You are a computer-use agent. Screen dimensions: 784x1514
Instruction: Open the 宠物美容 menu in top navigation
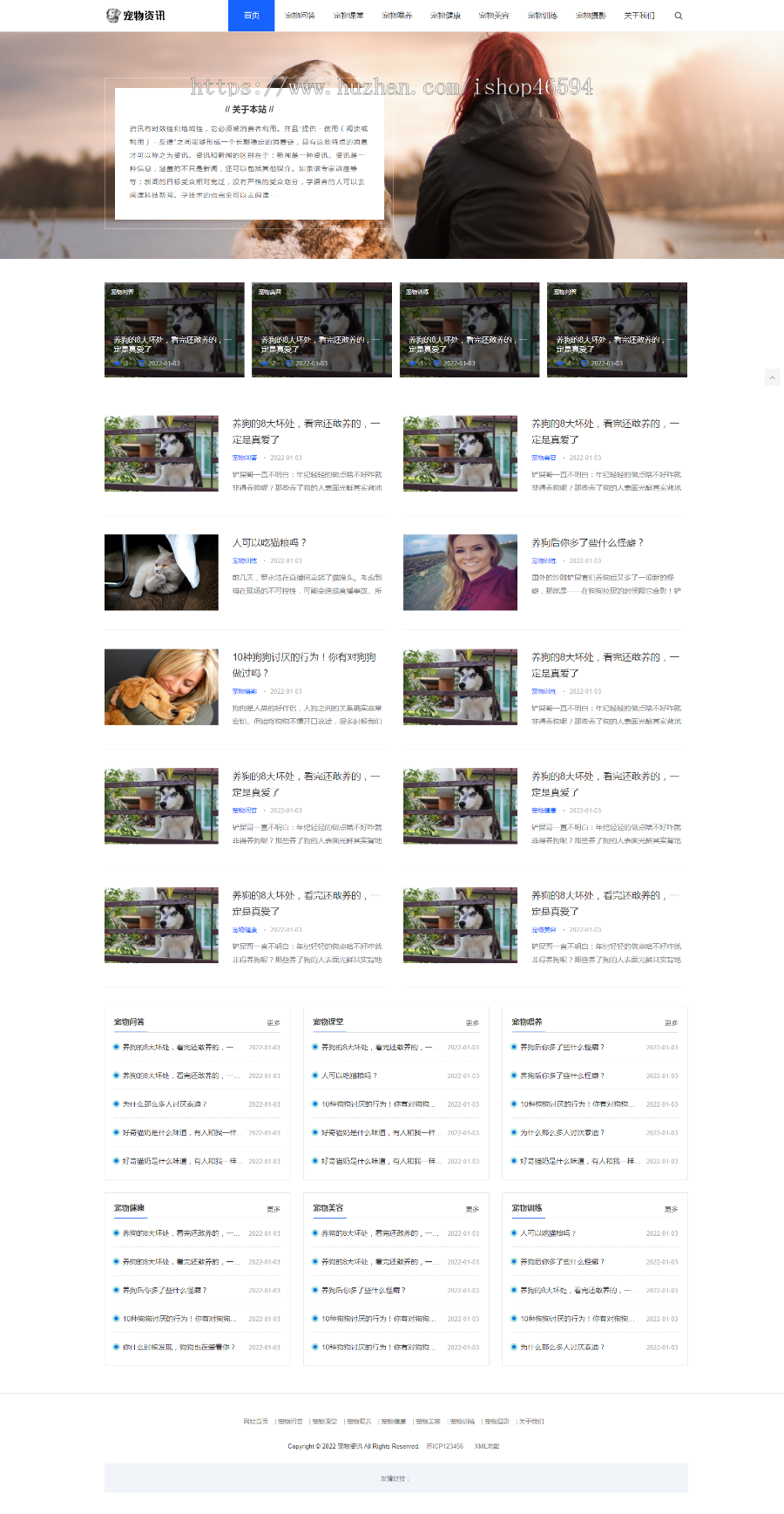(494, 16)
